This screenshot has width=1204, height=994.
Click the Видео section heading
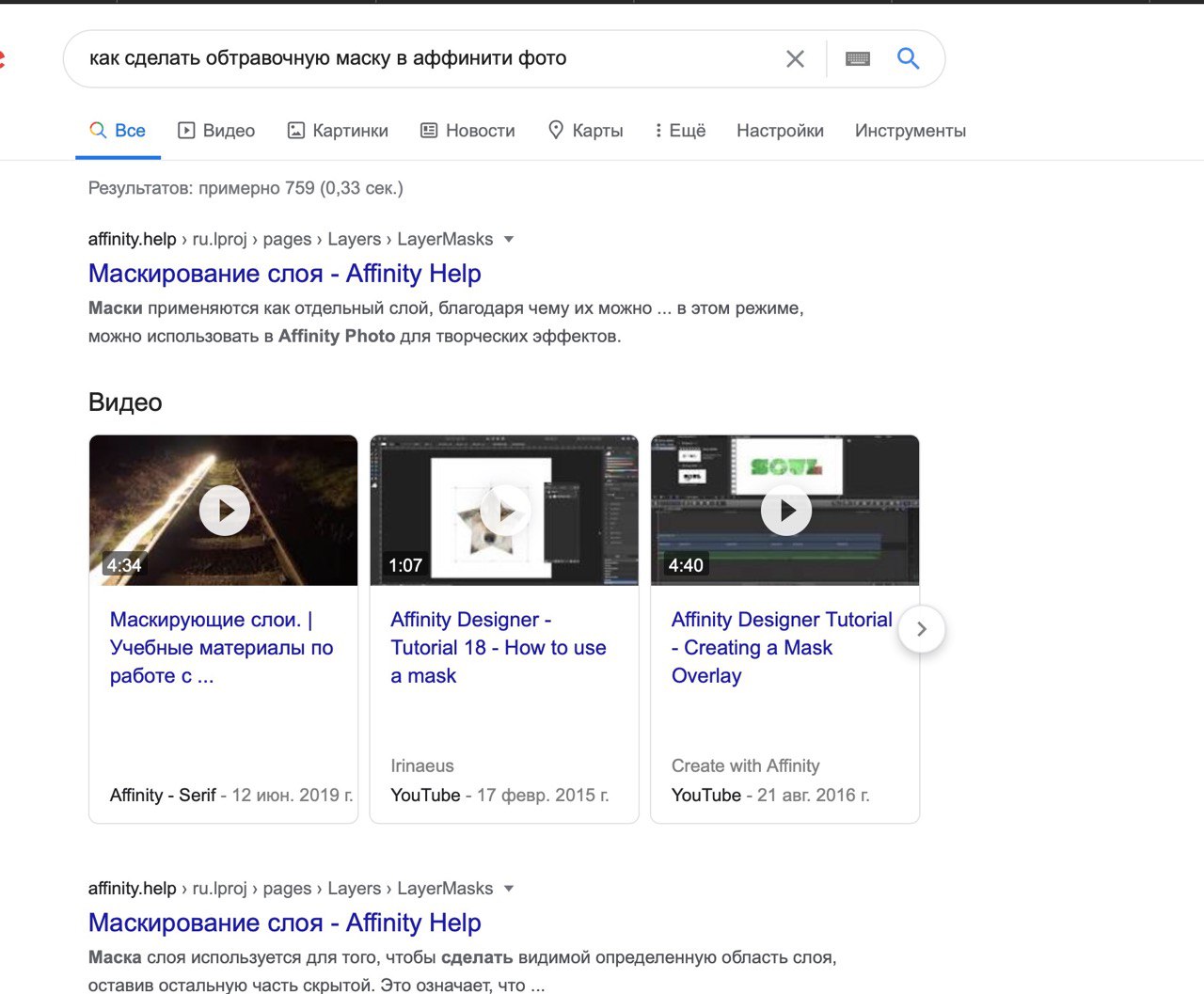[125, 402]
